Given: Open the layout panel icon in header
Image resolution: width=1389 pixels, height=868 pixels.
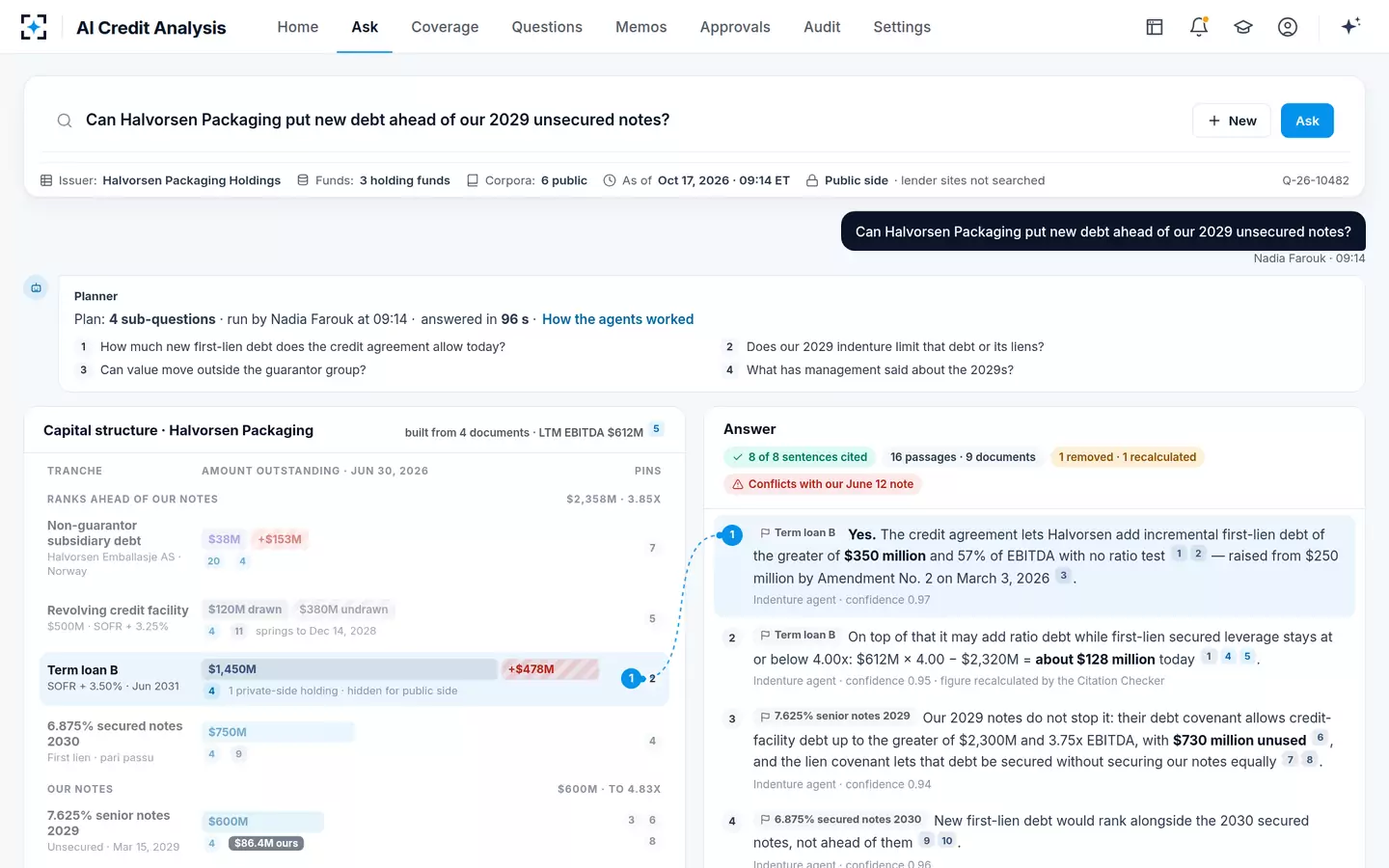Looking at the screenshot, I should pyautogui.click(x=1155, y=27).
